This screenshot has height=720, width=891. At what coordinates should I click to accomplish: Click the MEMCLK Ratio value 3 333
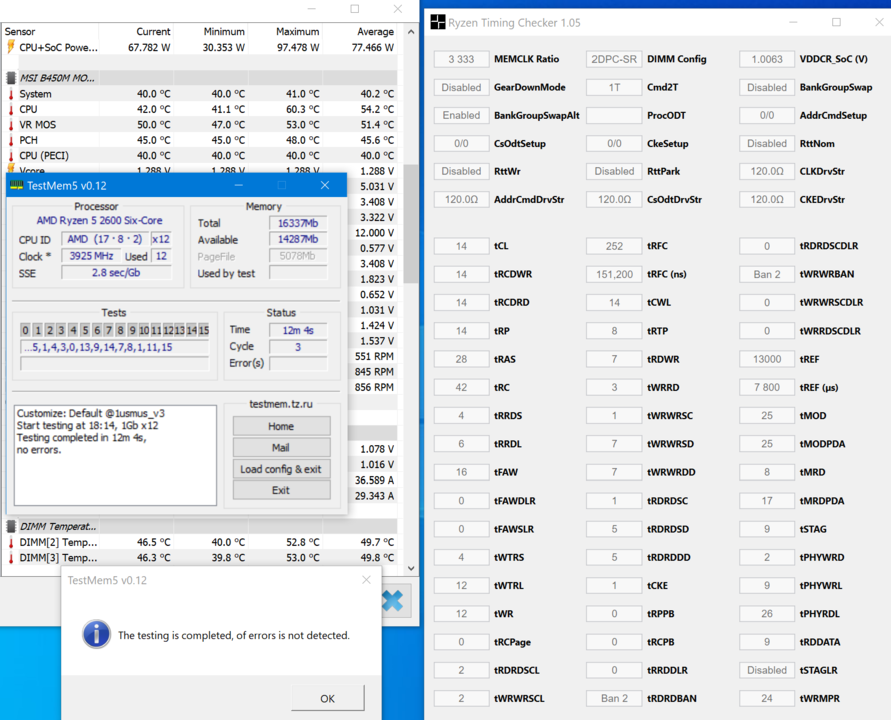point(461,59)
